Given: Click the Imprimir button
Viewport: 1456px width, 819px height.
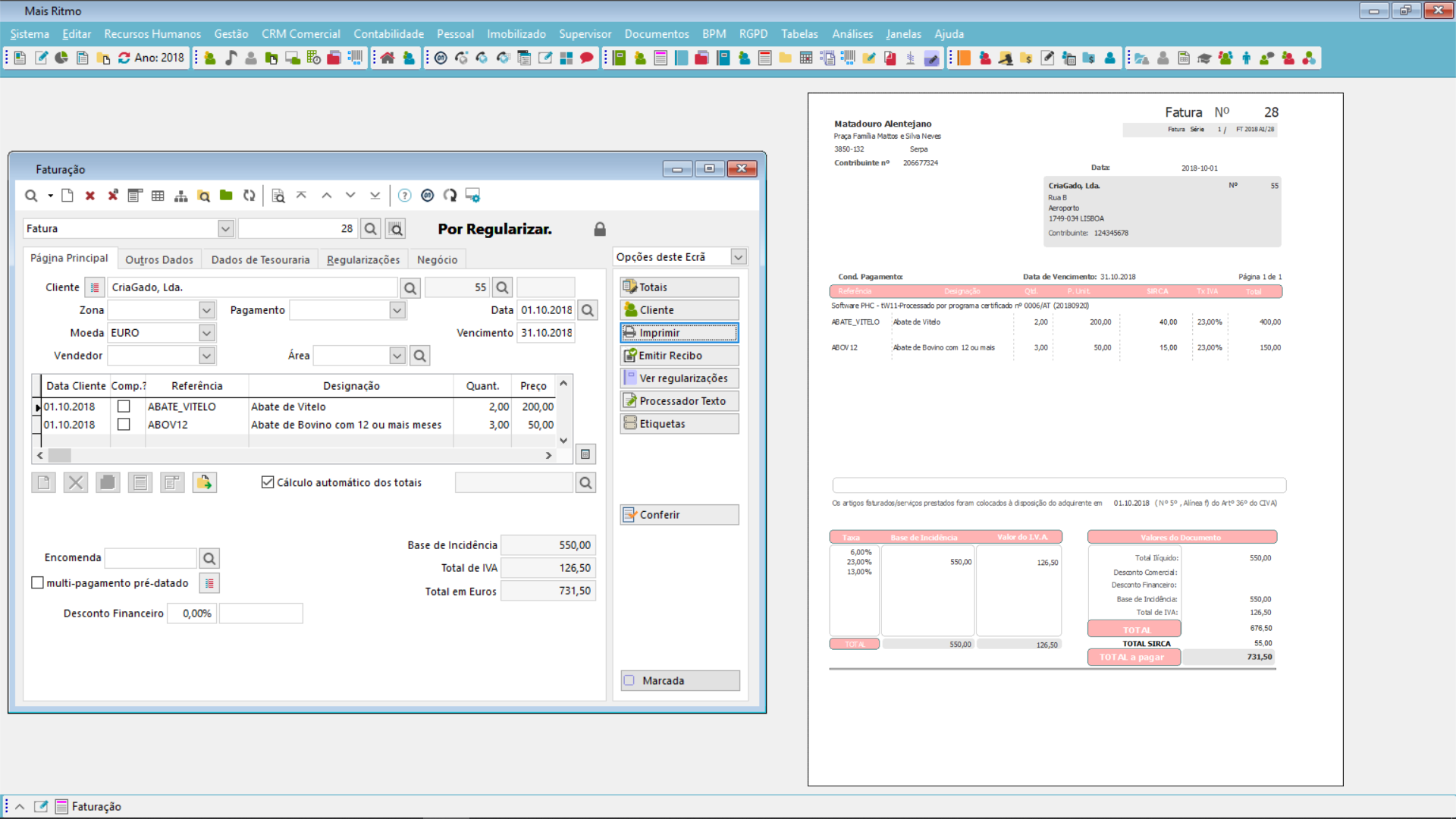Looking at the screenshot, I should (x=679, y=333).
